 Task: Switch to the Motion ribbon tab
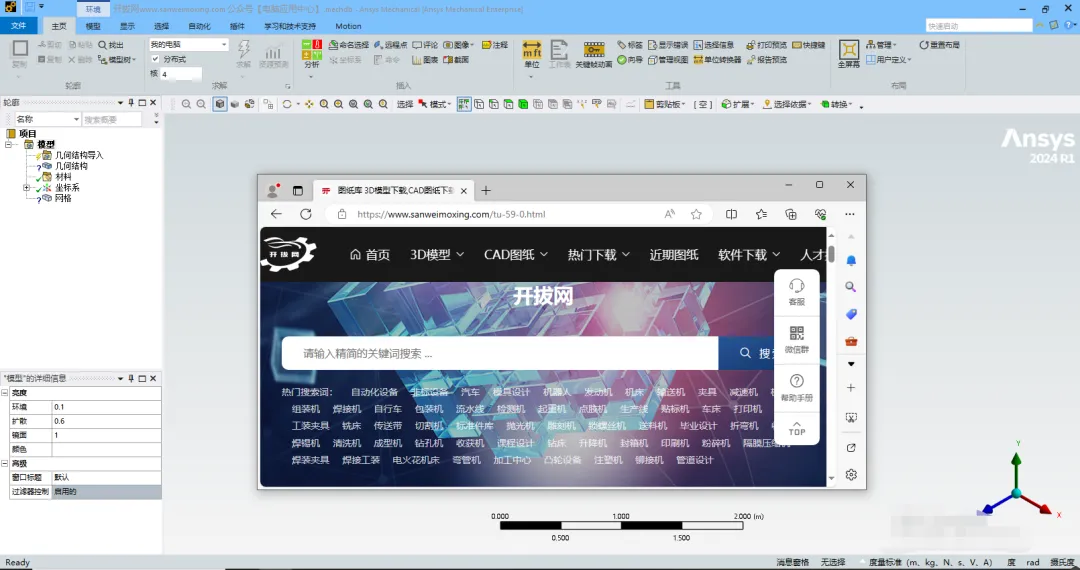pos(348,26)
